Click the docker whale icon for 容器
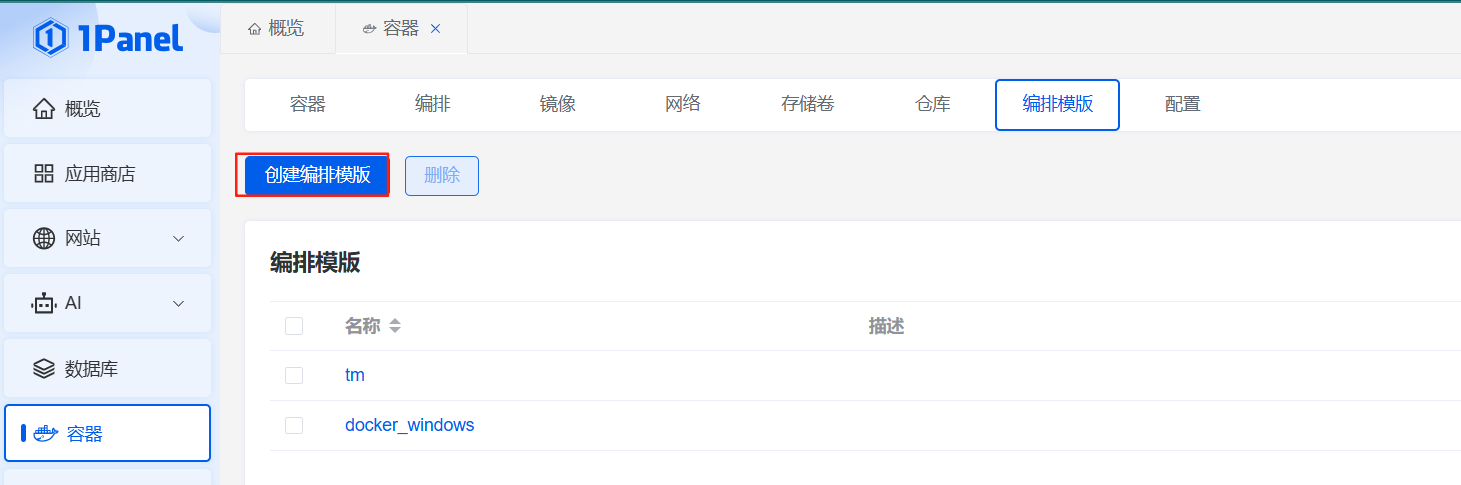The width and height of the screenshot is (1461, 485). pyautogui.click(x=45, y=433)
